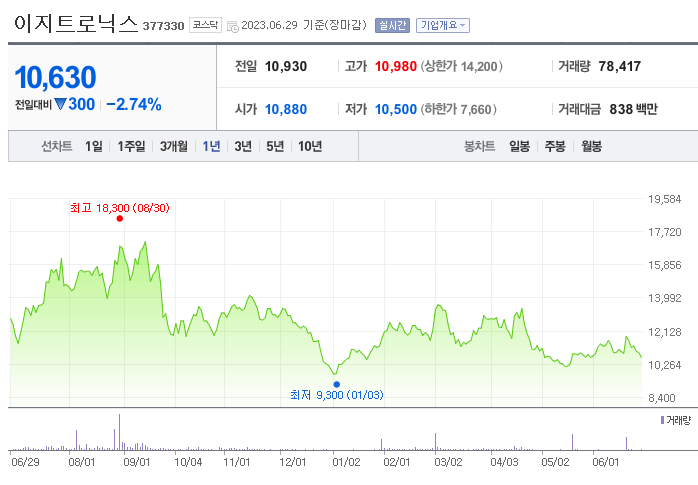Click the 최저 9,300 (01/03) label

(x=337, y=395)
